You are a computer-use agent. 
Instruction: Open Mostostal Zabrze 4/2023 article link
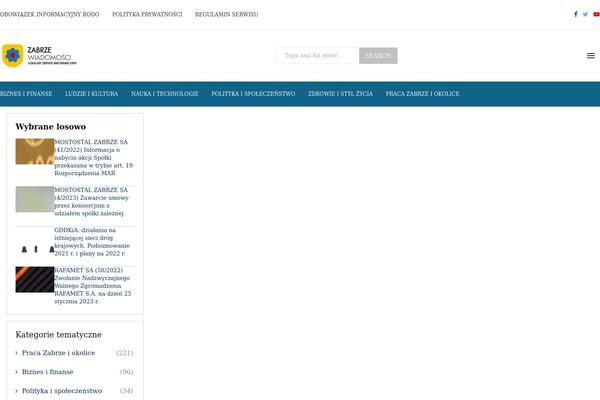pyautogui.click(x=92, y=202)
